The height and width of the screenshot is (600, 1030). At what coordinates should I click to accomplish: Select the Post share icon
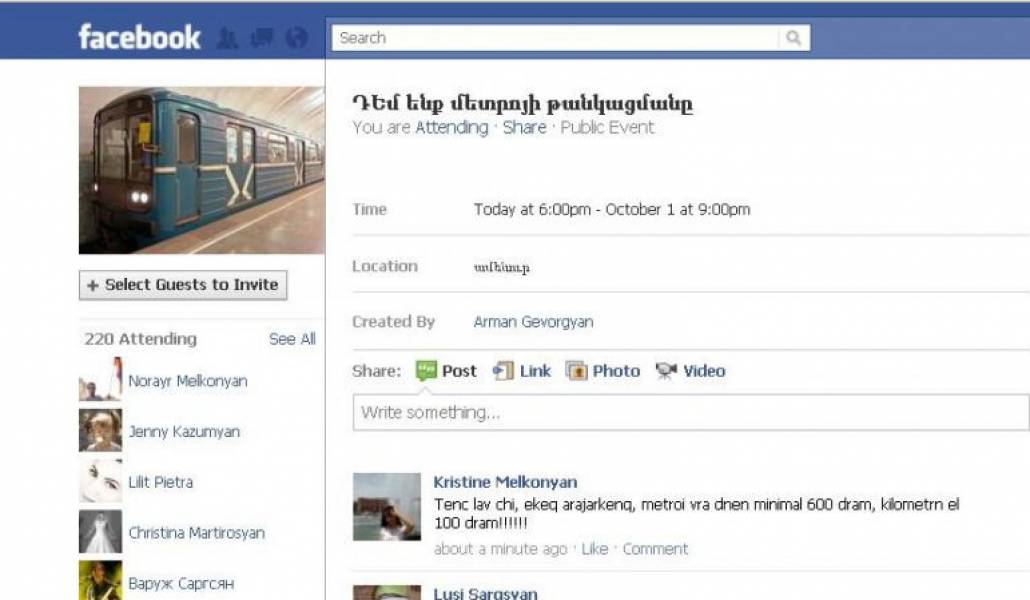pyautogui.click(x=426, y=371)
